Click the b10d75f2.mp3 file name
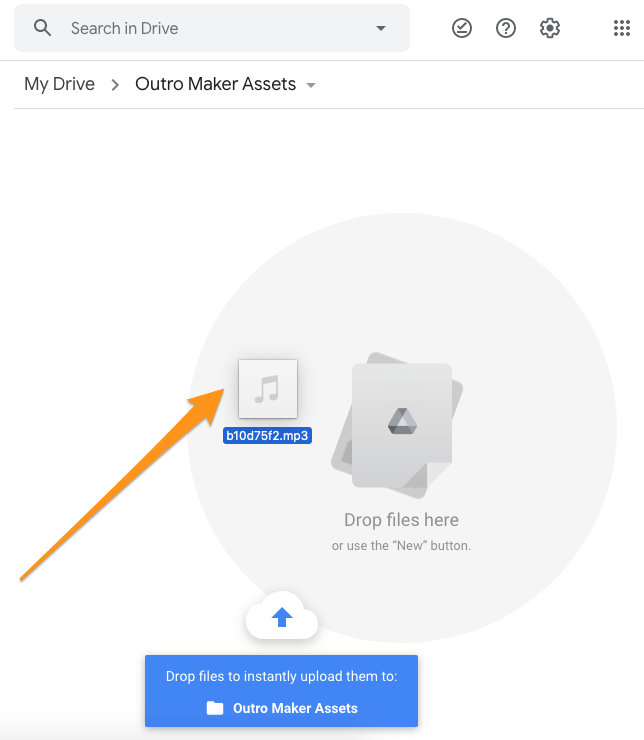The height and width of the screenshot is (740, 644). 267,436
